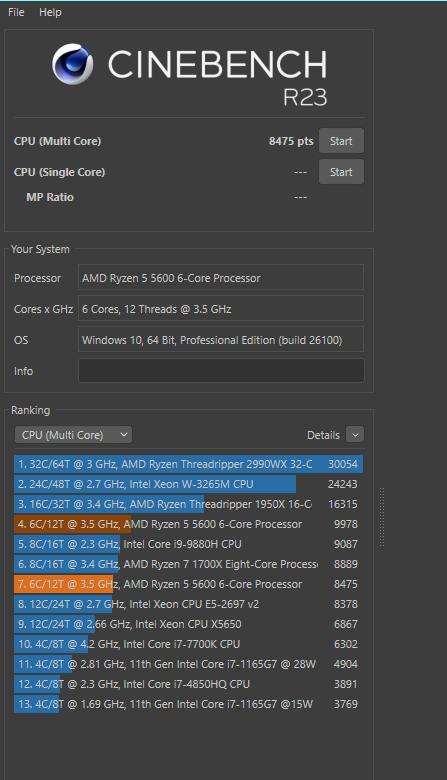The width and height of the screenshot is (447, 780).
Task: Click the CPU (Single Core) label
Action: 60,172
